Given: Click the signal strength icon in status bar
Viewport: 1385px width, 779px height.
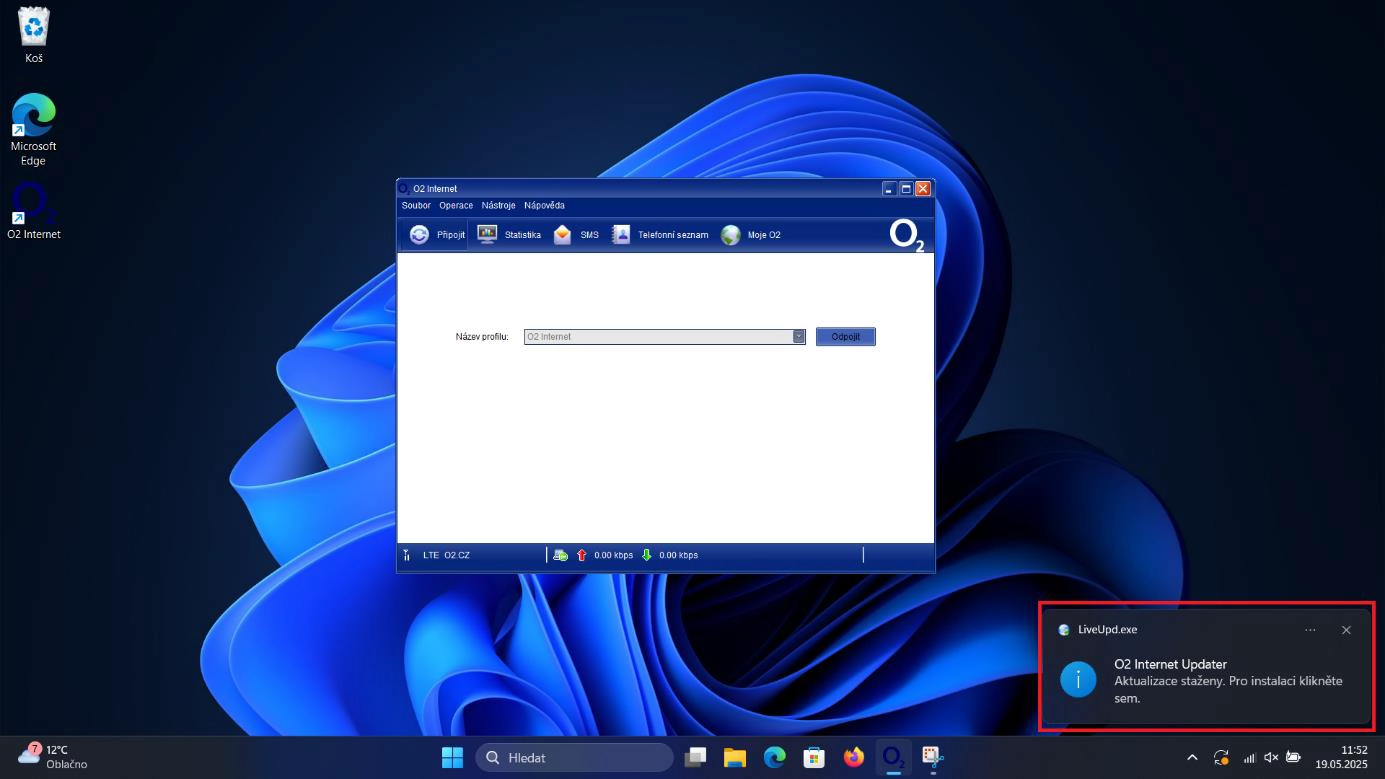Looking at the screenshot, I should 407,555.
